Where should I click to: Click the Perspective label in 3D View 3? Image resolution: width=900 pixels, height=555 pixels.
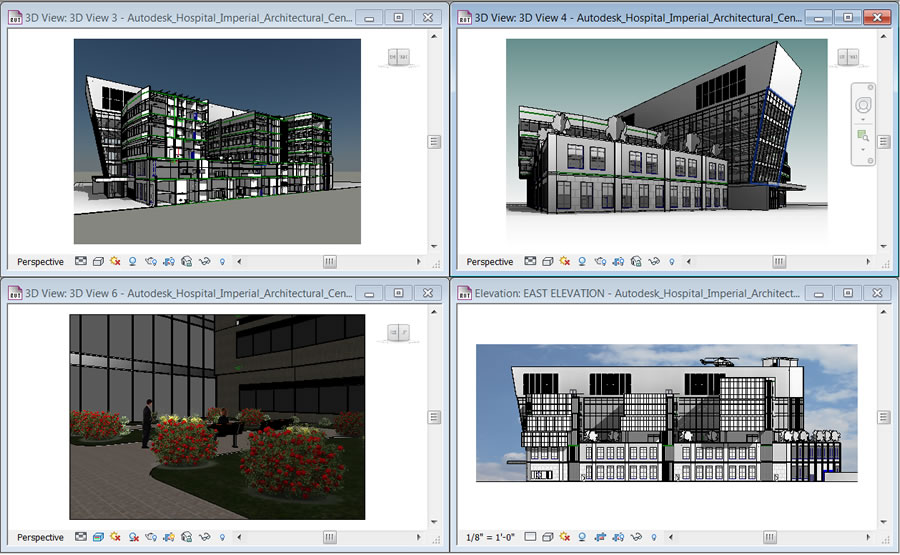tap(40, 262)
